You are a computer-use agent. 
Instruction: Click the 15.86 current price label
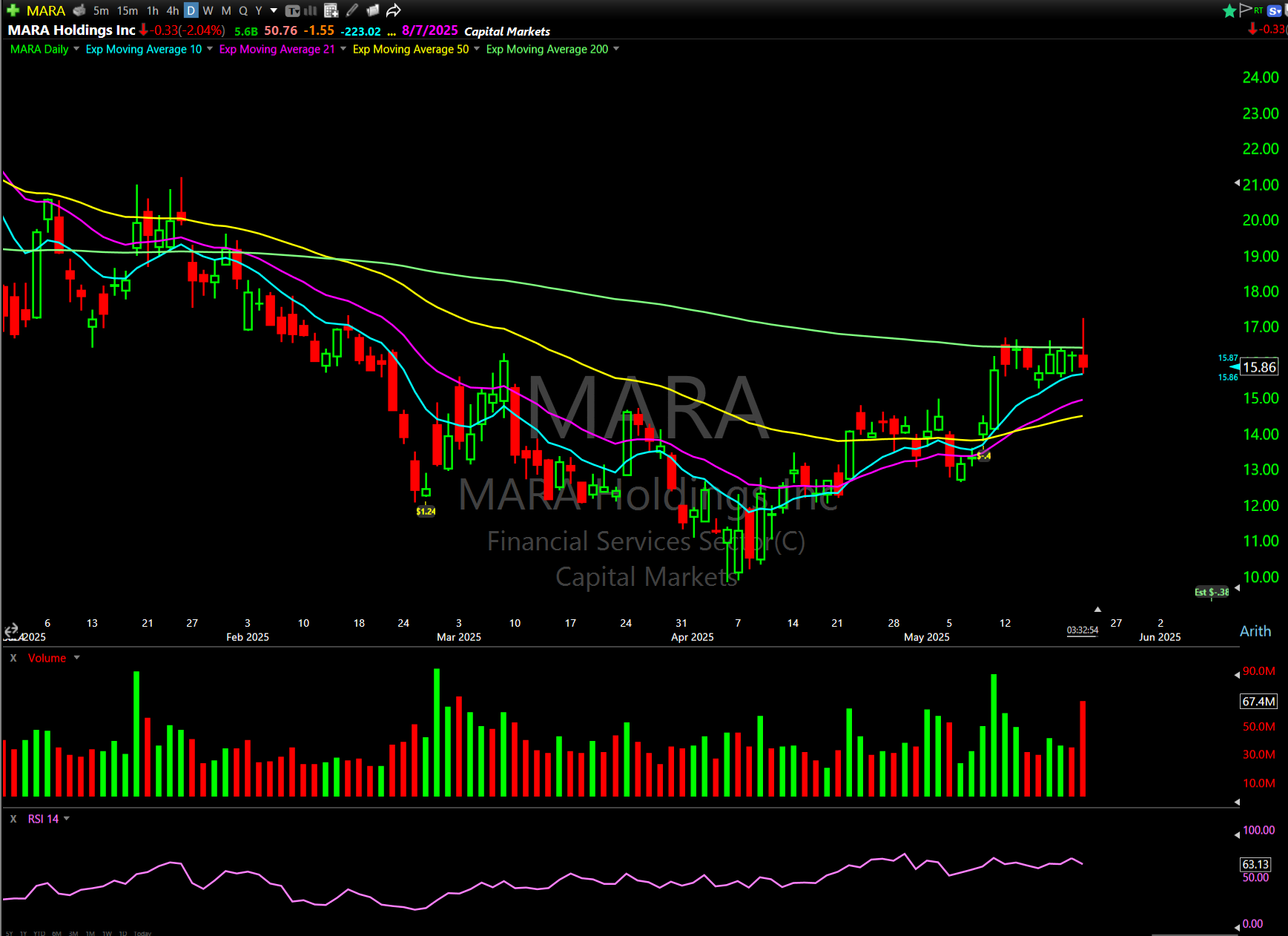pos(1259,367)
